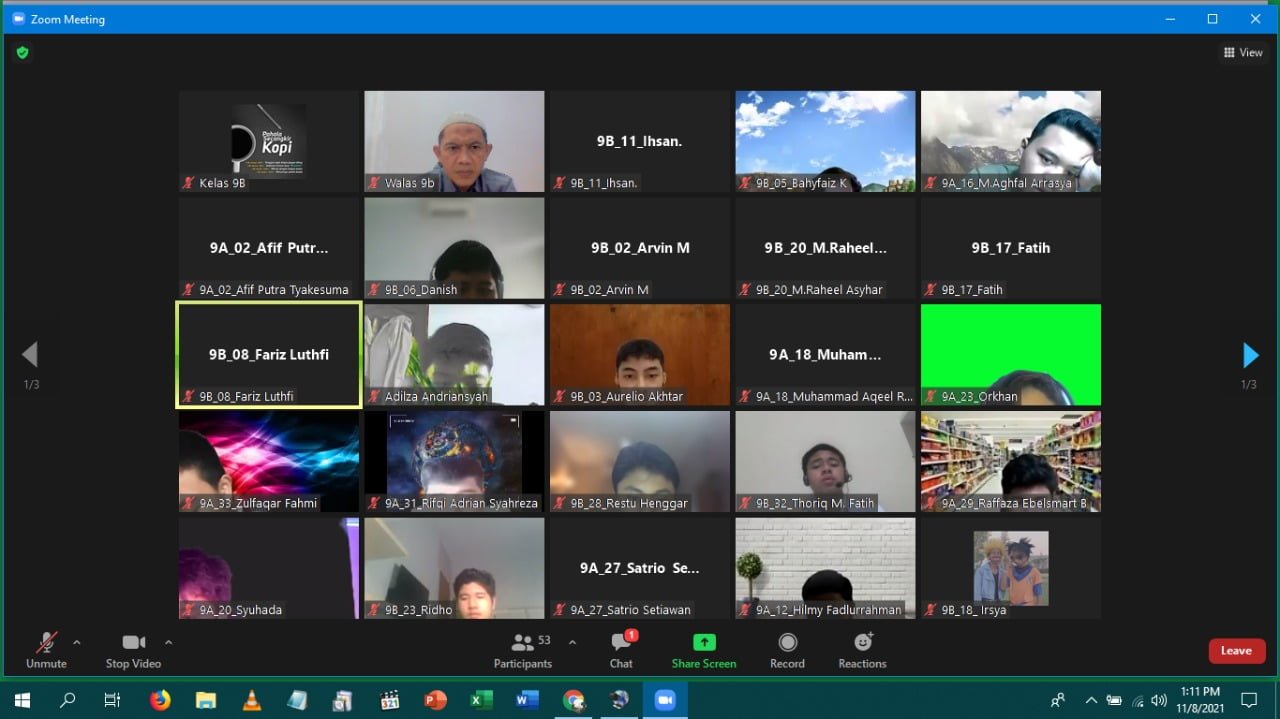This screenshot has height=719, width=1280.
Task: Expand the video options arrow beside Stop Video
Action: pyautogui.click(x=168, y=642)
